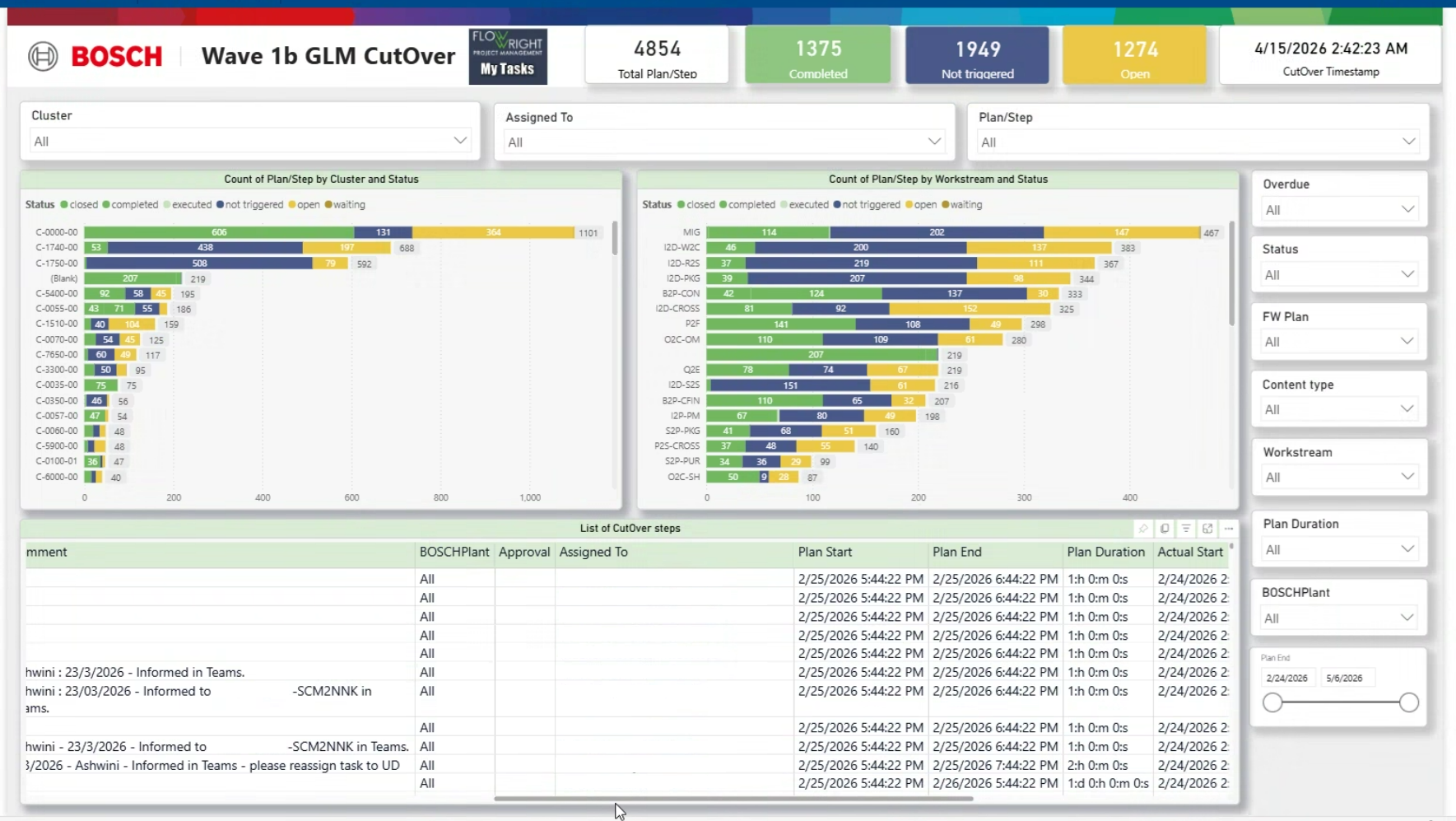
Task: Sort by Actual Start column header
Action: click(x=1190, y=552)
